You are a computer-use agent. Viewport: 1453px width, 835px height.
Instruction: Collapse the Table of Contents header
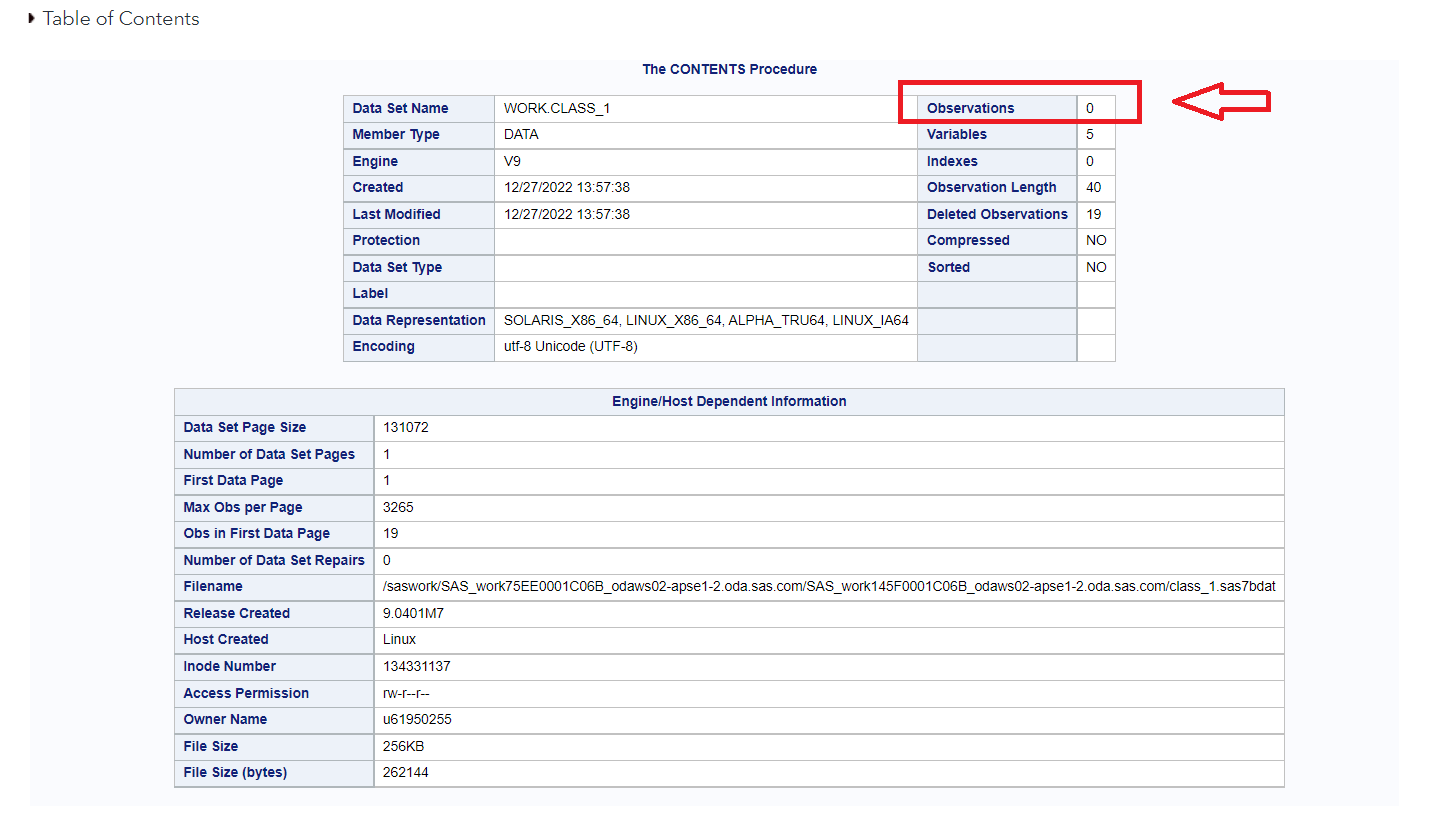tap(120, 18)
